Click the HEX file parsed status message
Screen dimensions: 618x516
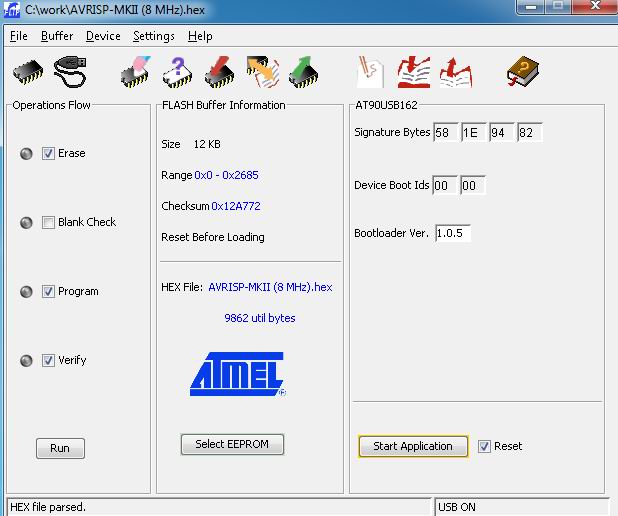point(48,507)
